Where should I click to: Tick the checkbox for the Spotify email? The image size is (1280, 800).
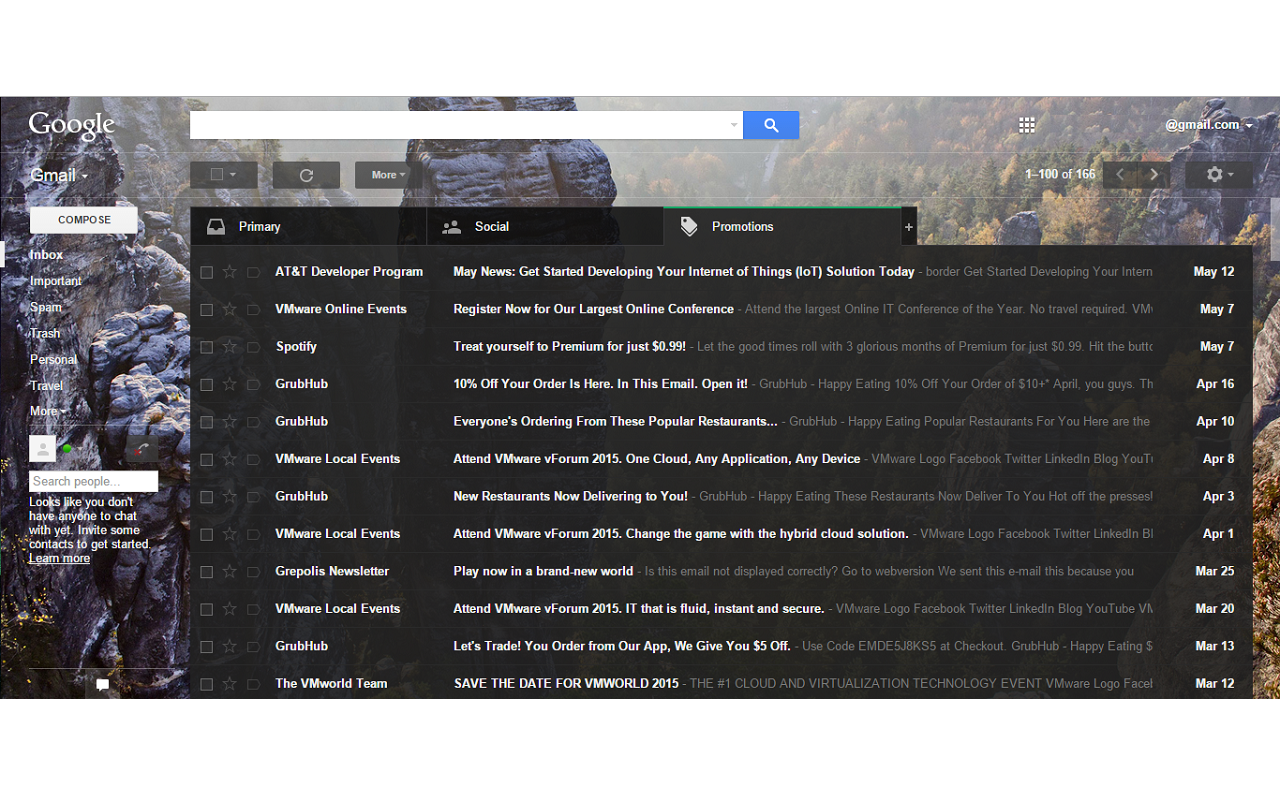206,347
